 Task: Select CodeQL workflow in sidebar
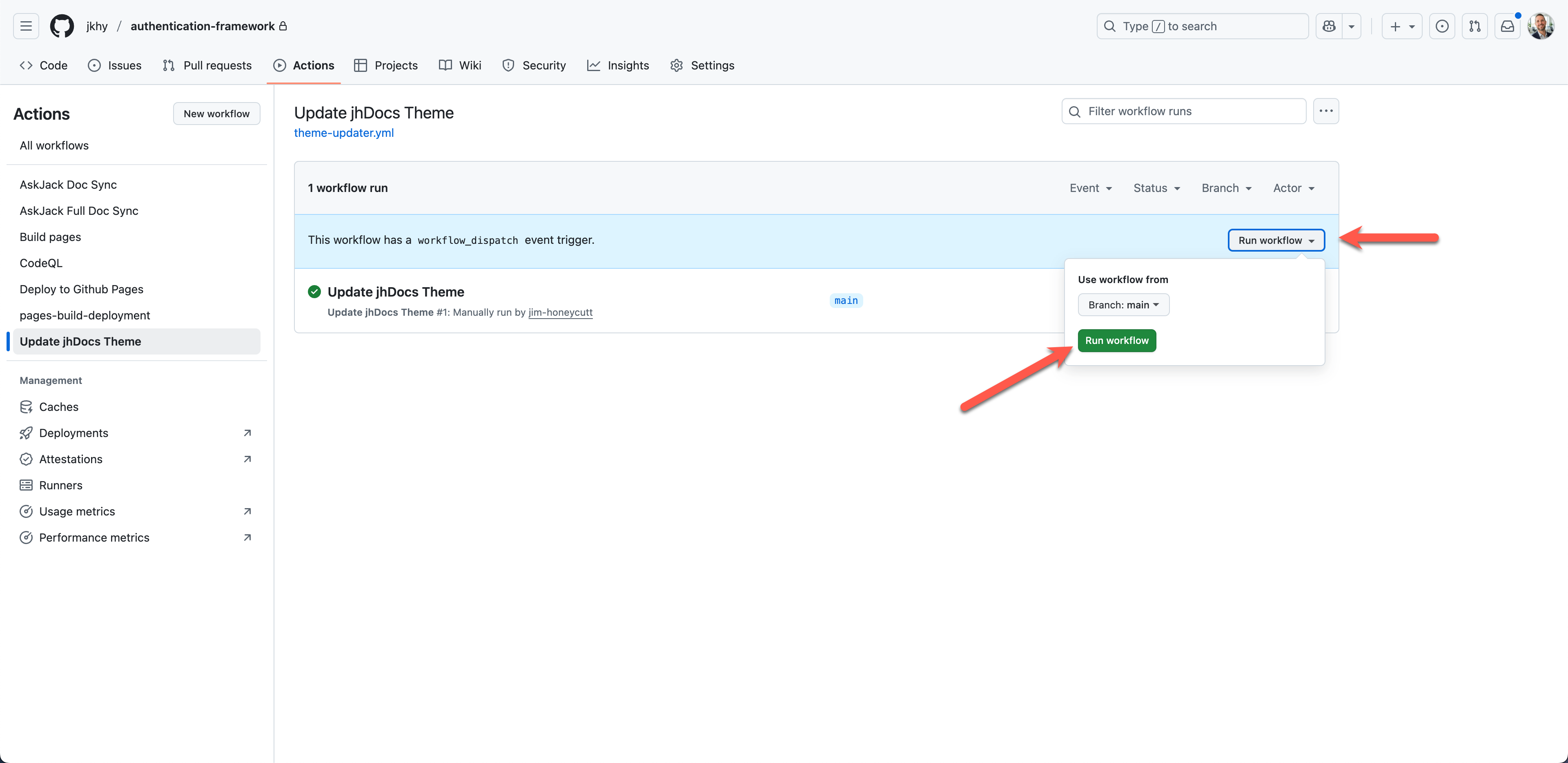coord(41,263)
